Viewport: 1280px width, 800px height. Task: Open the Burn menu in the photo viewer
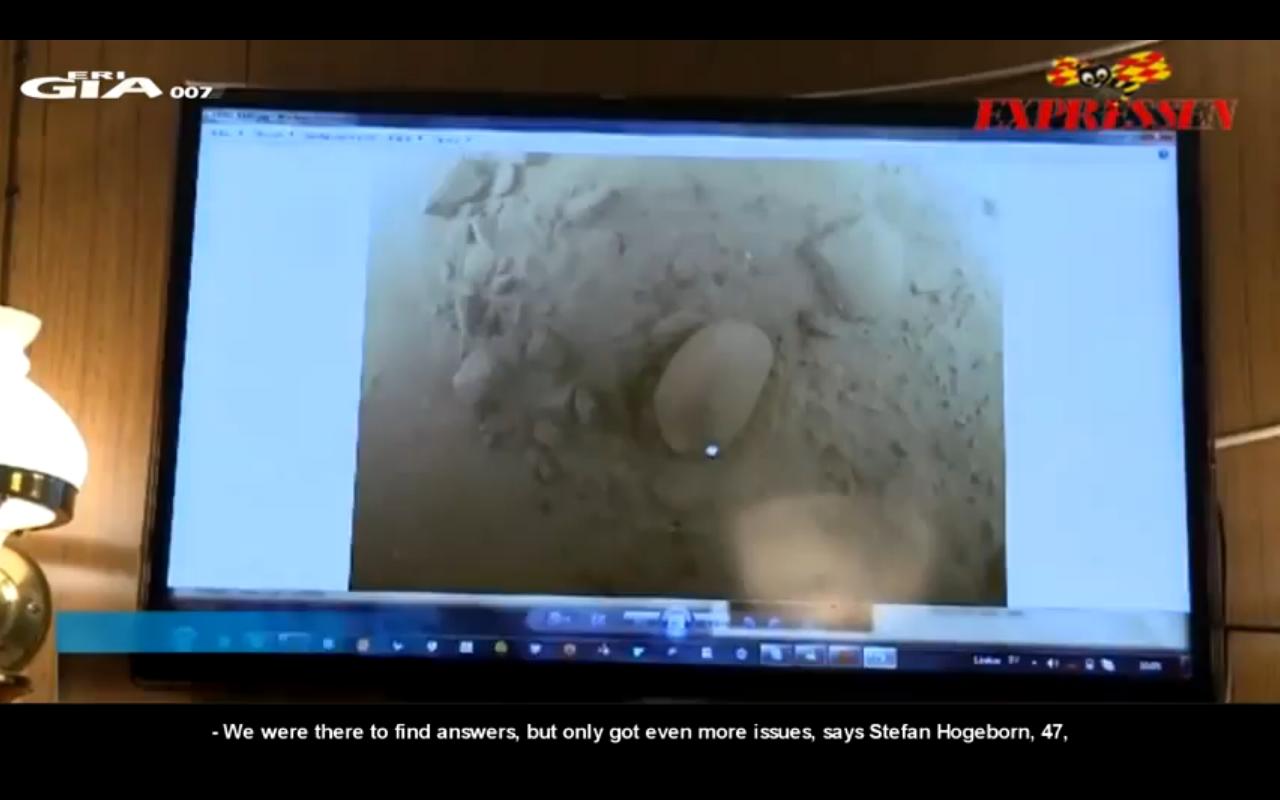coord(405,138)
